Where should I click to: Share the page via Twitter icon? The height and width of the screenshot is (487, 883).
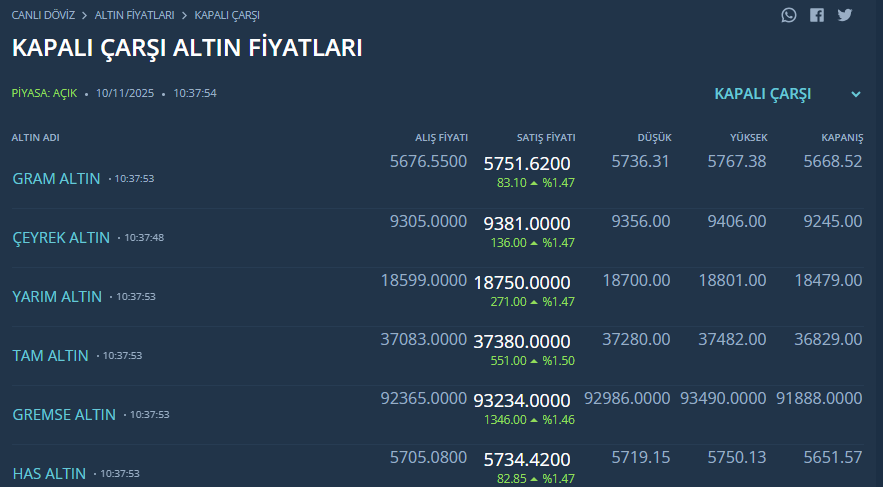point(845,15)
